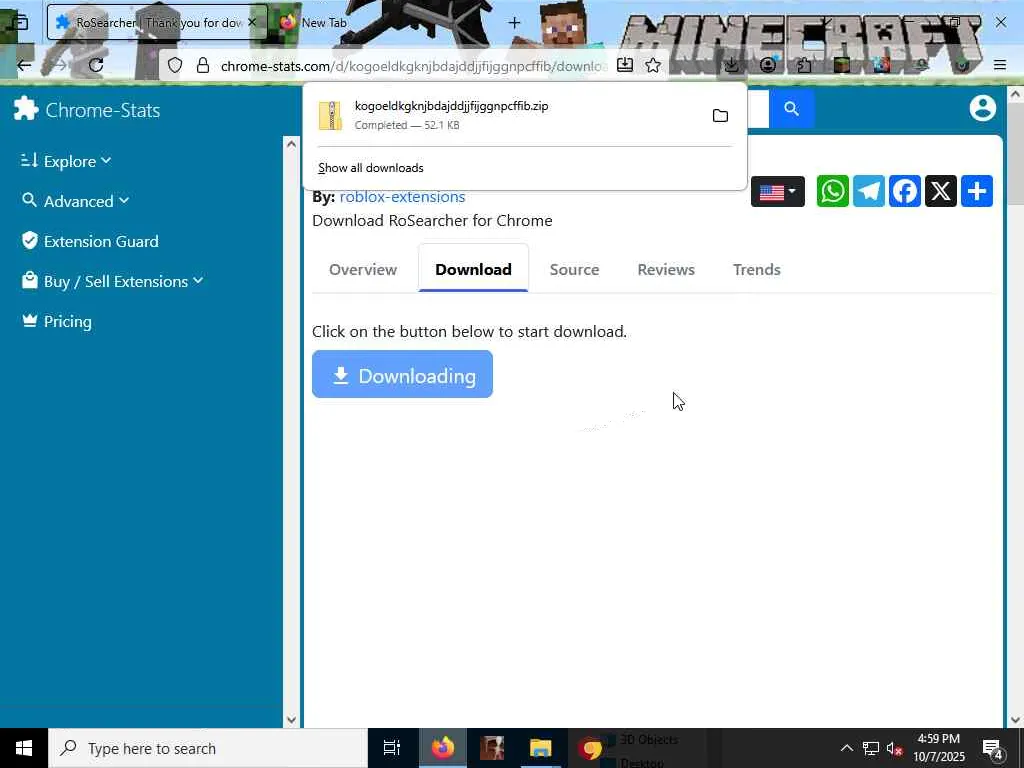Click the URL address bar field
The width and height of the screenshot is (1024, 768).
point(413,65)
